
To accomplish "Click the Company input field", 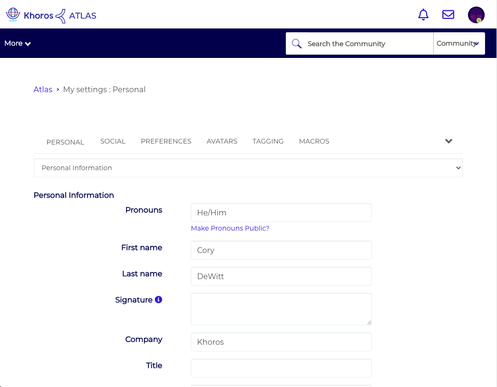I will (281, 342).
